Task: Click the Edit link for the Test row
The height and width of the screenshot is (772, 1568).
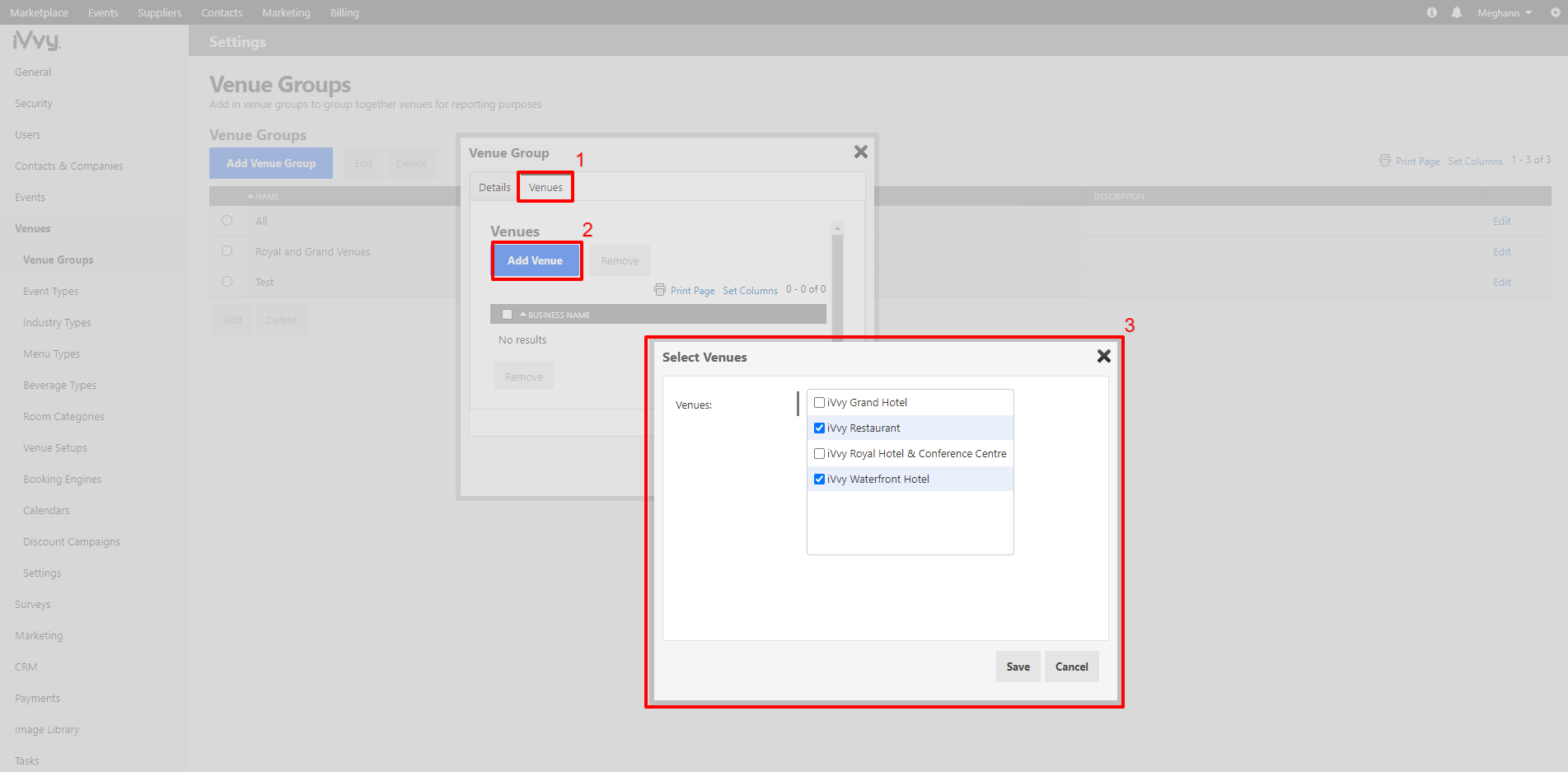Action: [1501, 282]
